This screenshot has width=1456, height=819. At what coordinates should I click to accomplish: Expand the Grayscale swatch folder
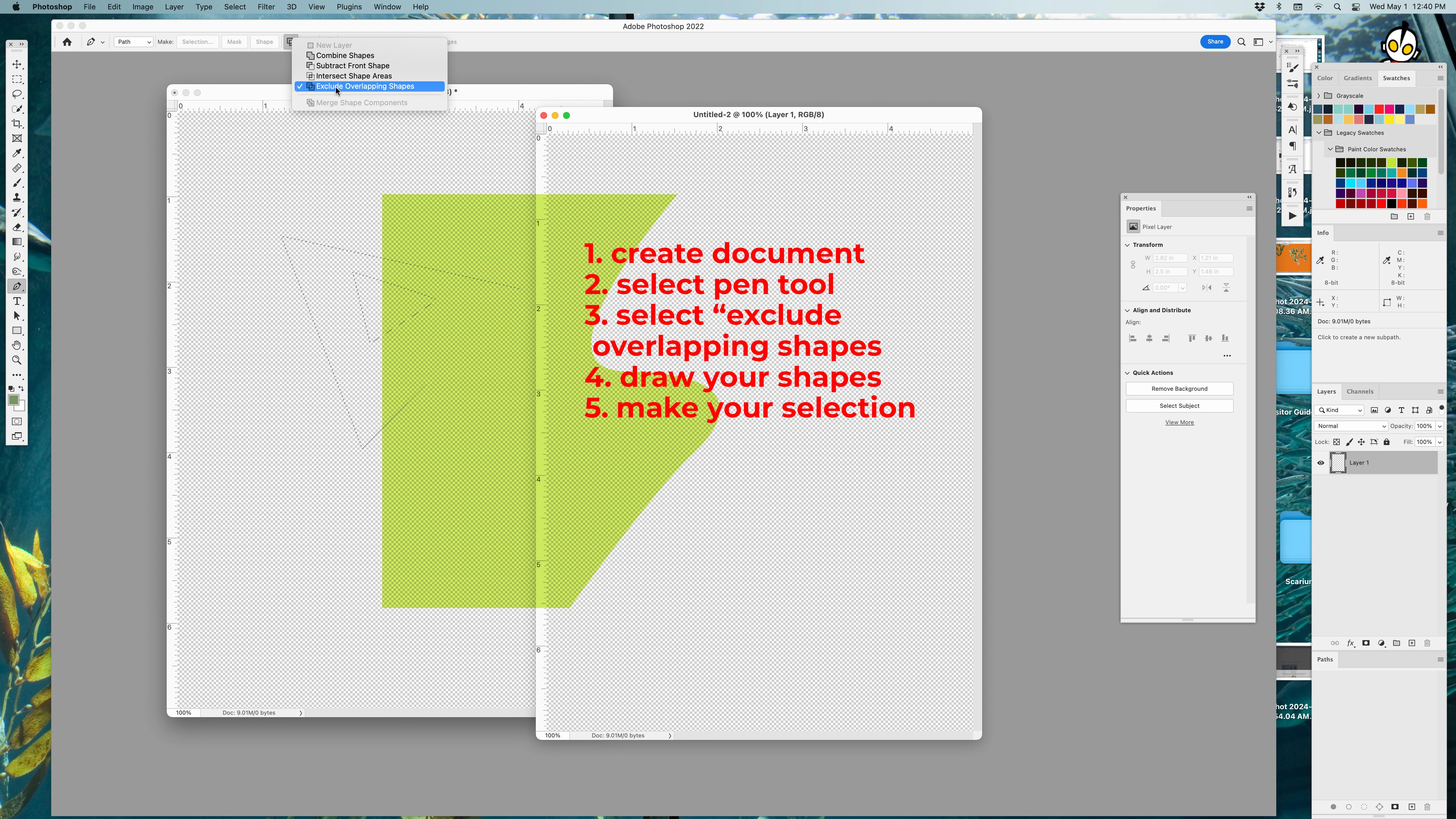click(x=1319, y=96)
